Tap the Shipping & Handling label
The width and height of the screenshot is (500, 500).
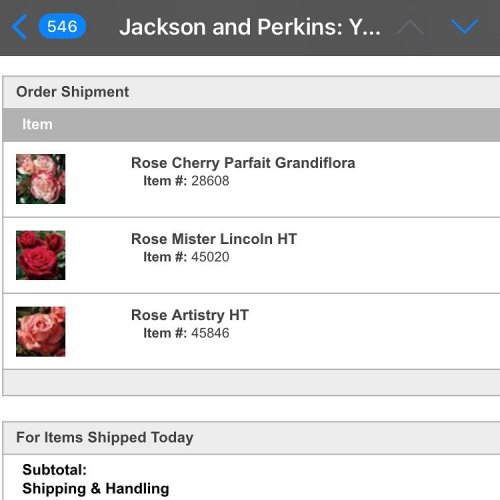point(96,489)
